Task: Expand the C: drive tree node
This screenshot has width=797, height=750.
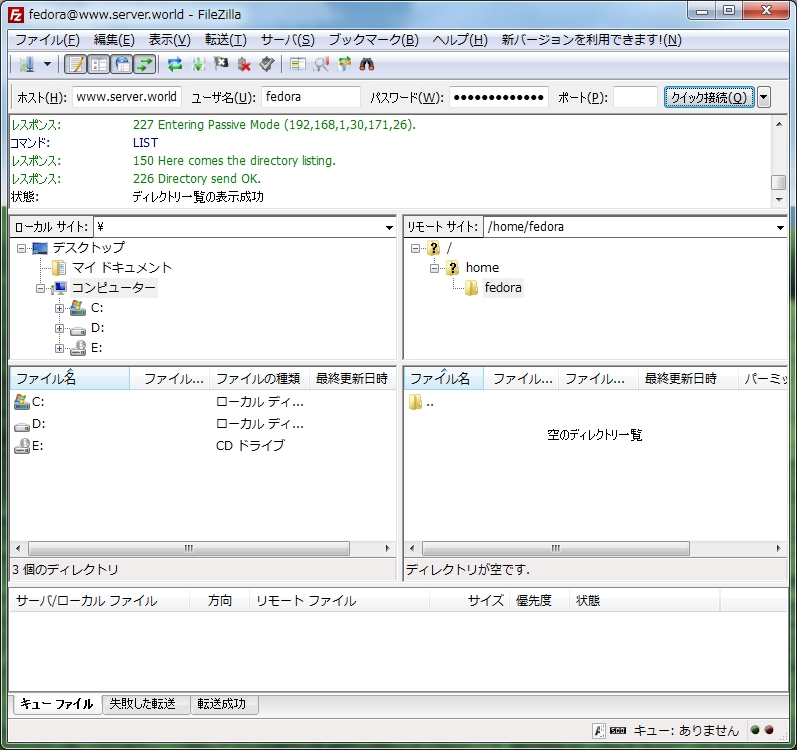Action: (59, 308)
